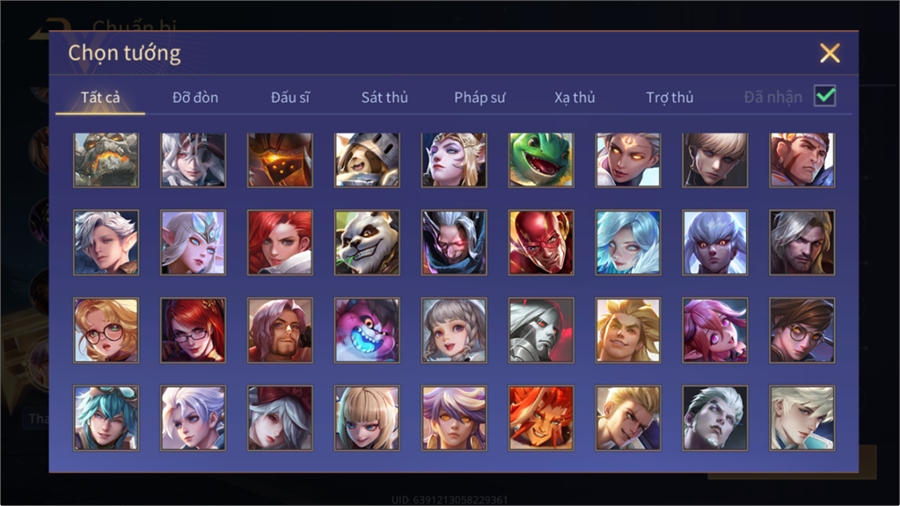Open the Trợ thủ tab
Viewport: 900px width, 506px height.
670,98
